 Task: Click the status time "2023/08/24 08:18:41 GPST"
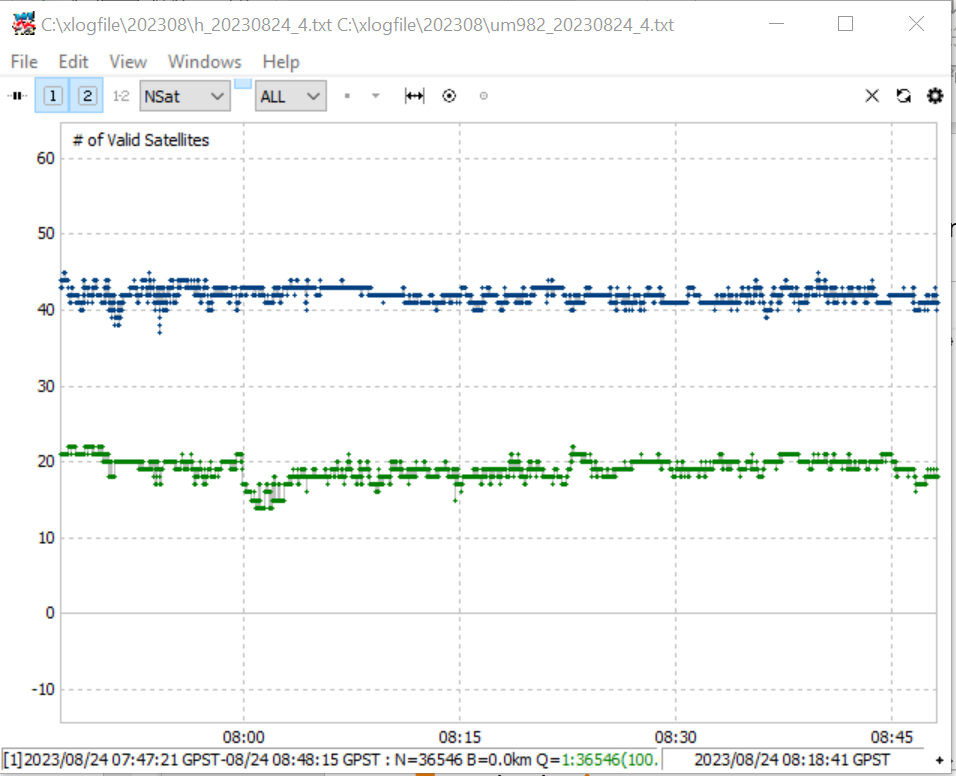pyautogui.click(x=792, y=760)
